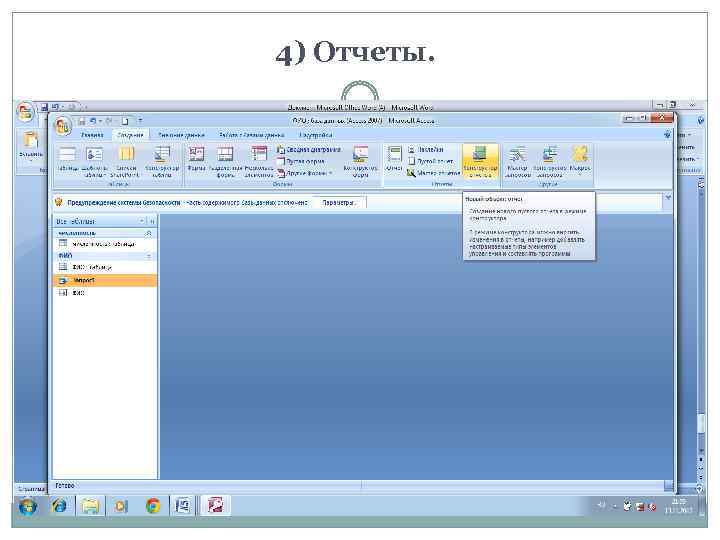Open quick access toolbar customization arrow in Access
Viewport: 720px width, 540px height.
tap(140, 121)
